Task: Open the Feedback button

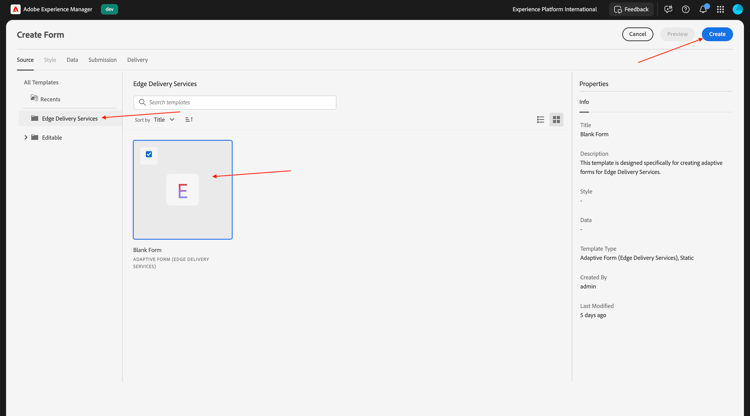Action: [631, 9]
